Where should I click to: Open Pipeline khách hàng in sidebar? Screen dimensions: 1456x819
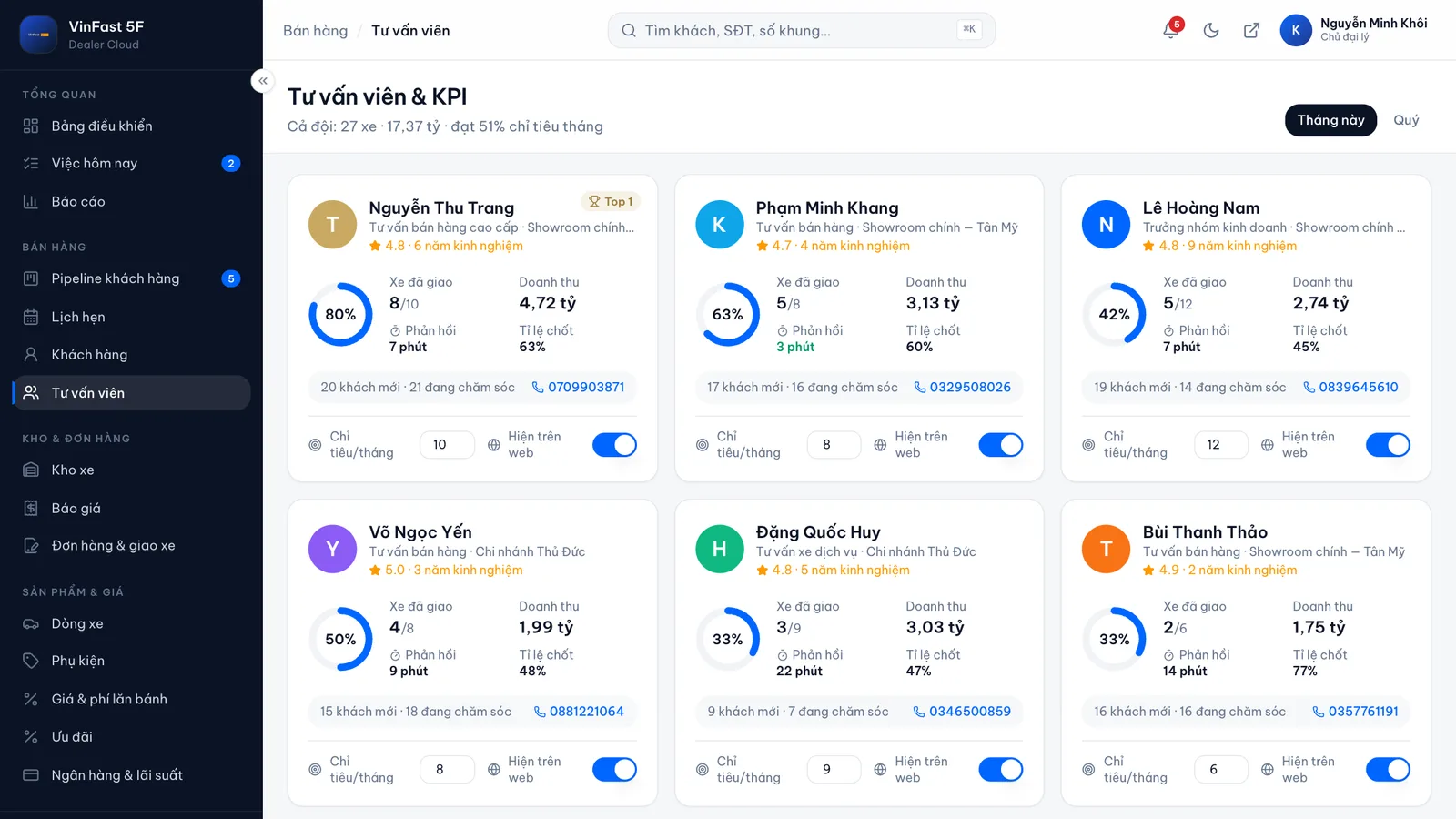[x=132, y=278]
